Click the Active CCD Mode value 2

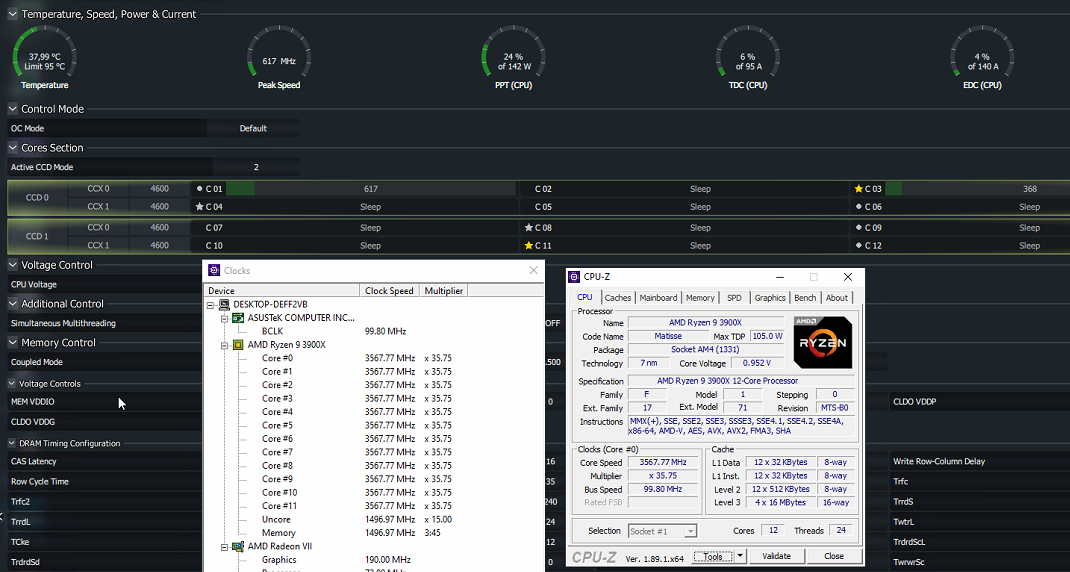click(x=256, y=167)
